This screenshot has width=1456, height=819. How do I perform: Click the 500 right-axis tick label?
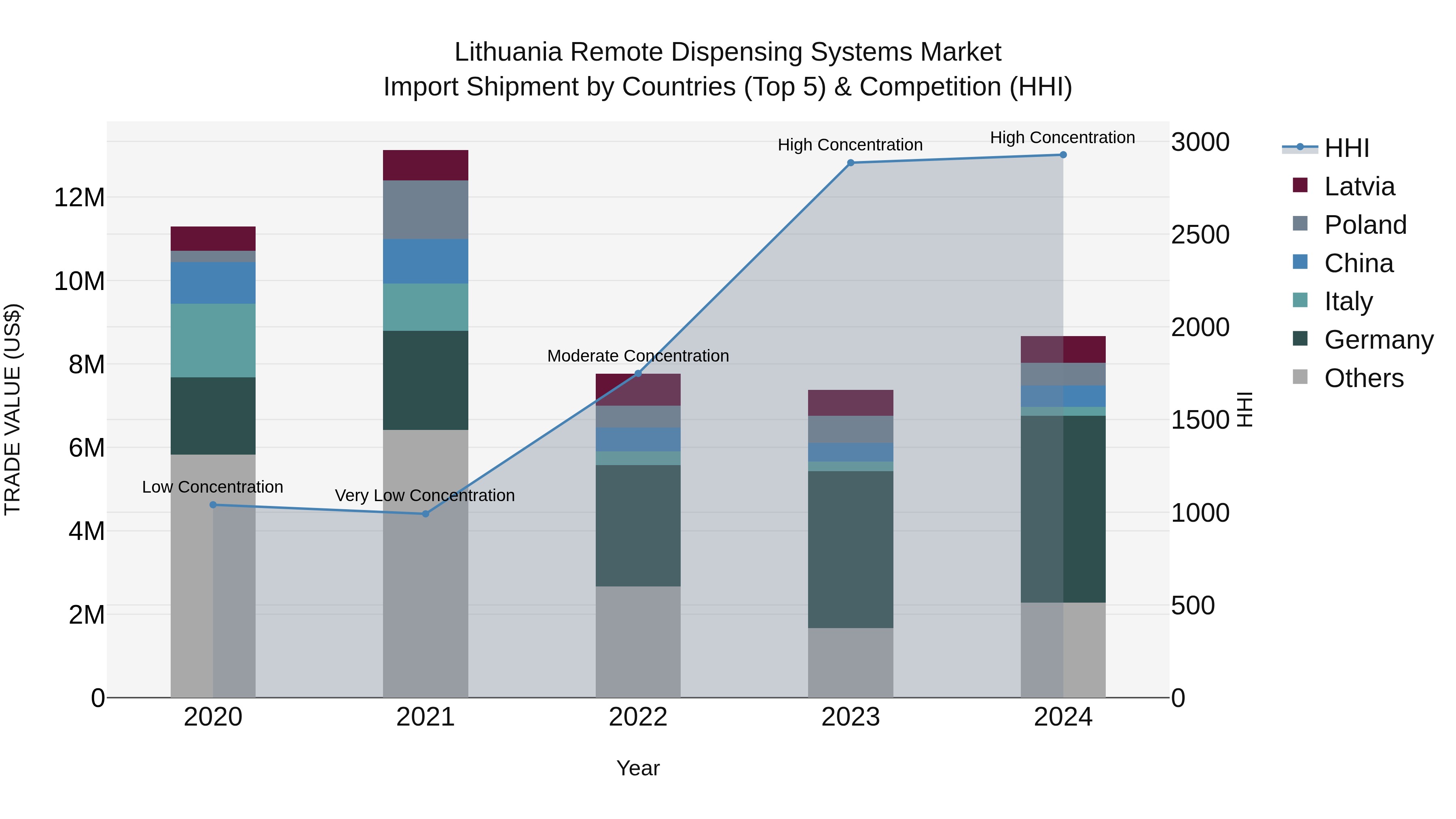point(1193,605)
